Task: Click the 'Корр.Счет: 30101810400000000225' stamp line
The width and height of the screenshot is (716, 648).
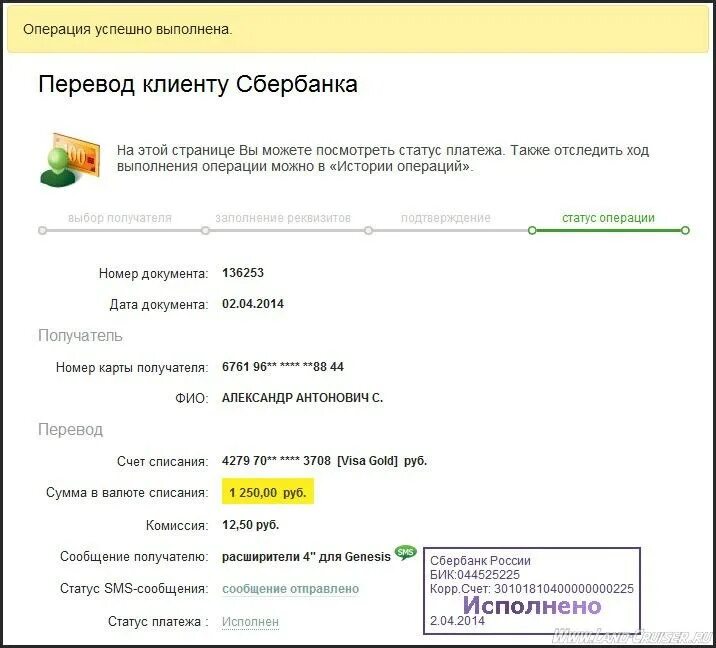Action: [532, 589]
